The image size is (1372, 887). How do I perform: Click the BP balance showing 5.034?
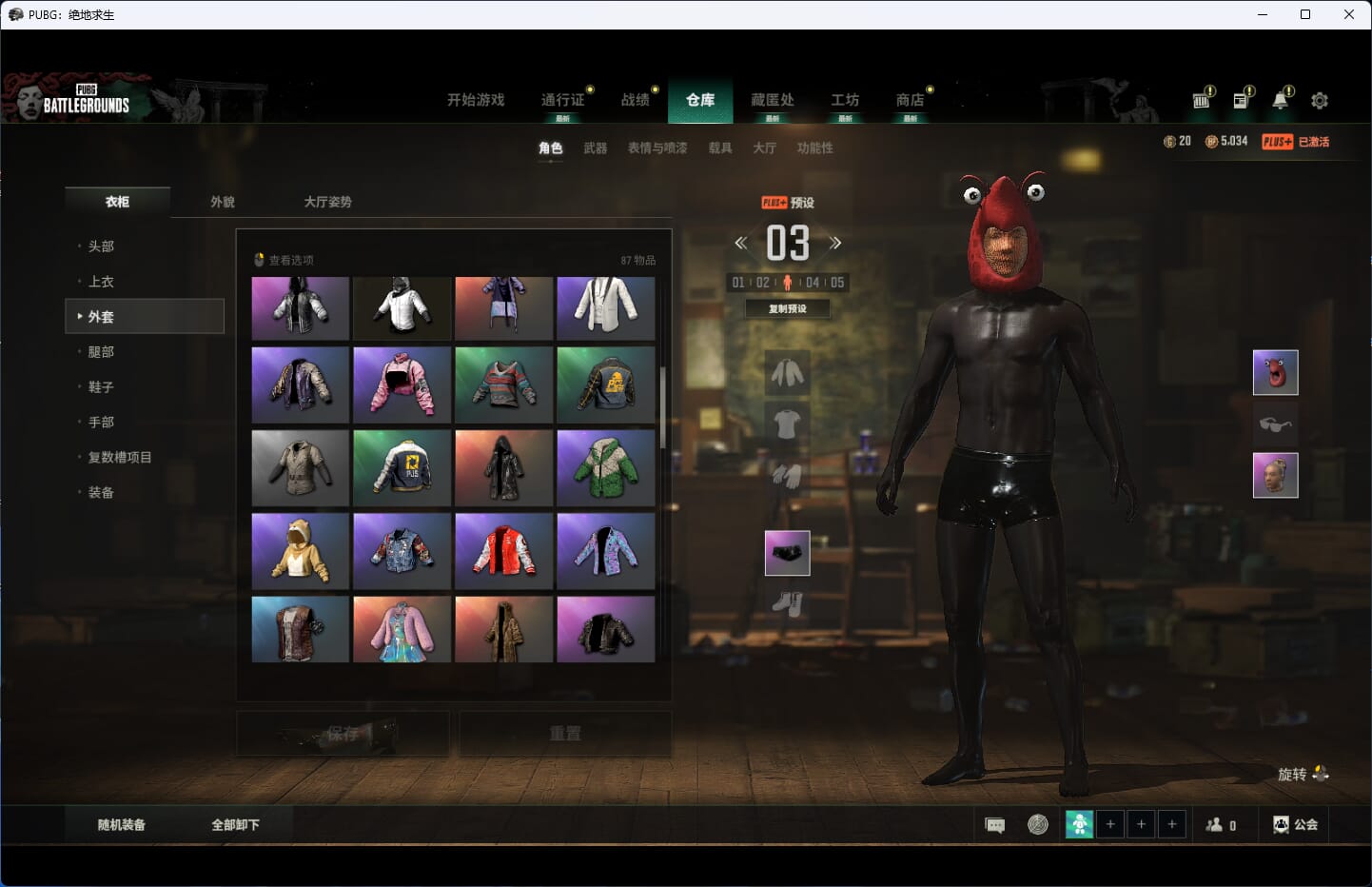(1226, 141)
